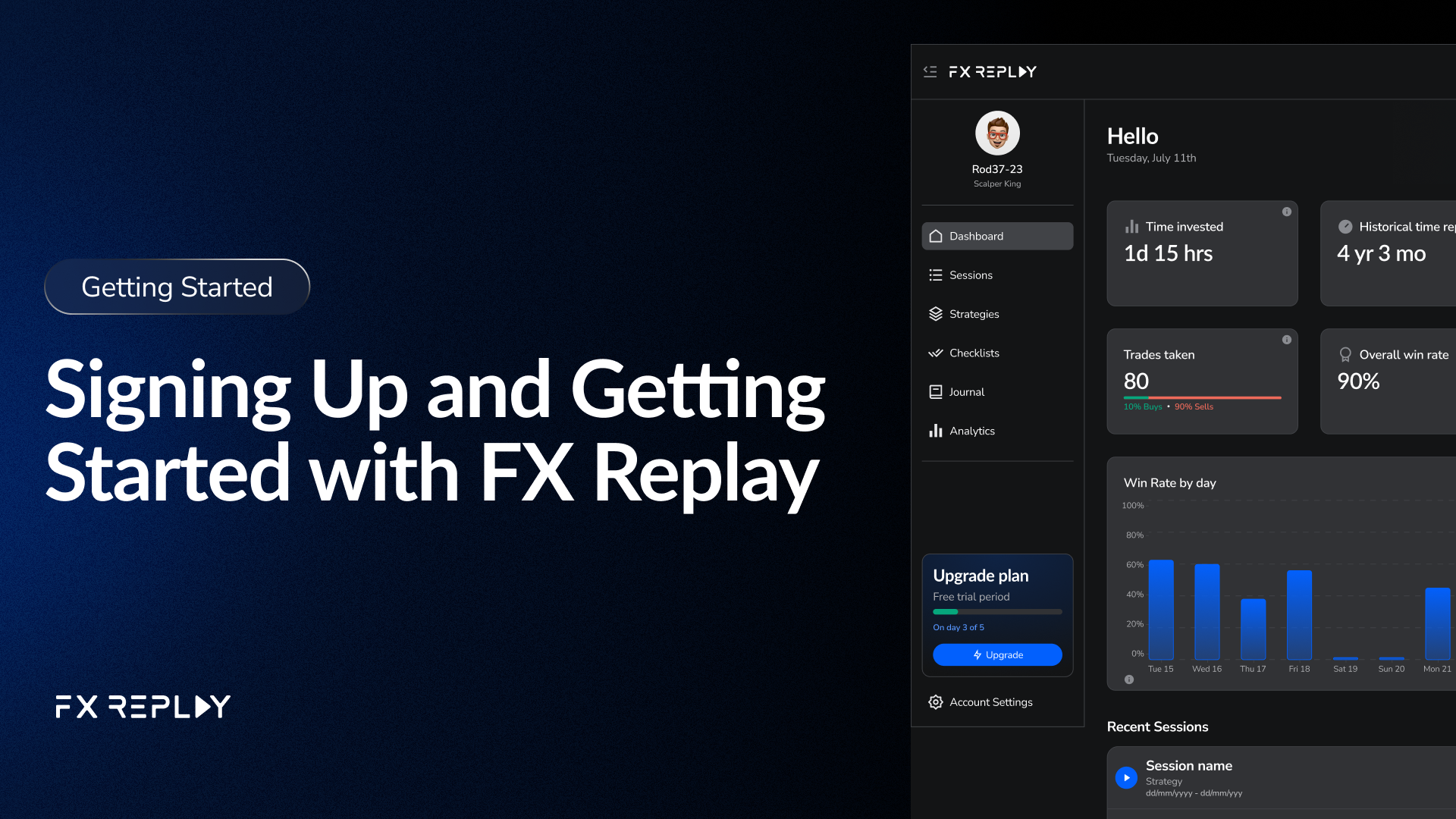The width and height of the screenshot is (1456, 819).
Task: Click info icon on Time invested card
Action: pyautogui.click(x=1287, y=212)
